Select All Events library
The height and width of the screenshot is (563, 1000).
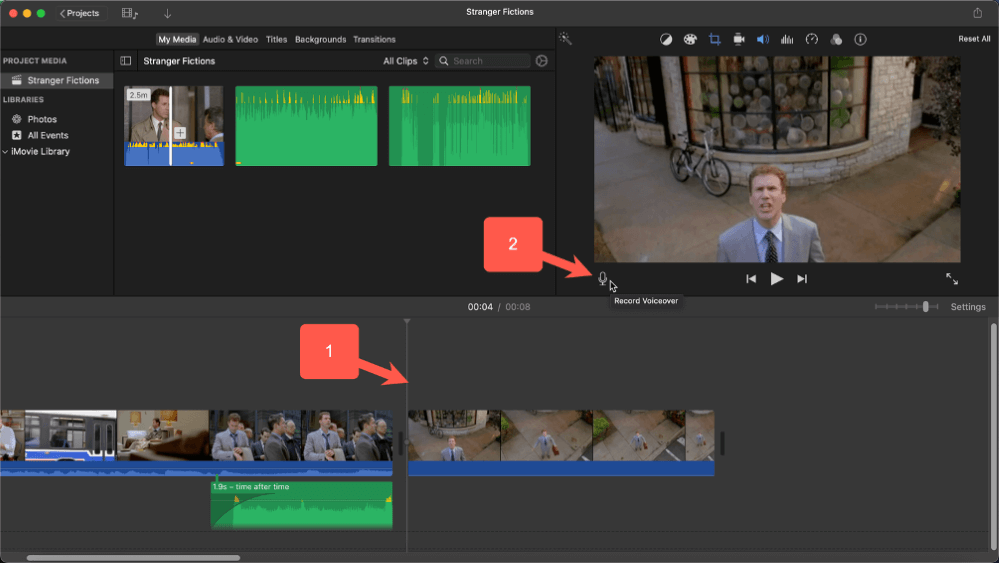point(48,135)
